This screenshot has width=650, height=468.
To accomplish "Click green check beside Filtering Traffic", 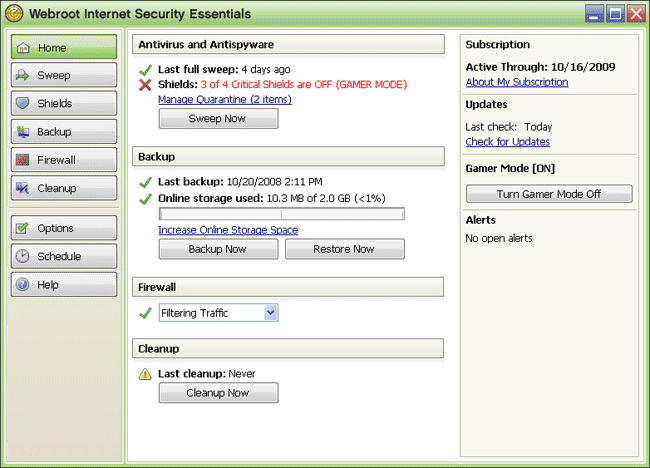I will 145,313.
